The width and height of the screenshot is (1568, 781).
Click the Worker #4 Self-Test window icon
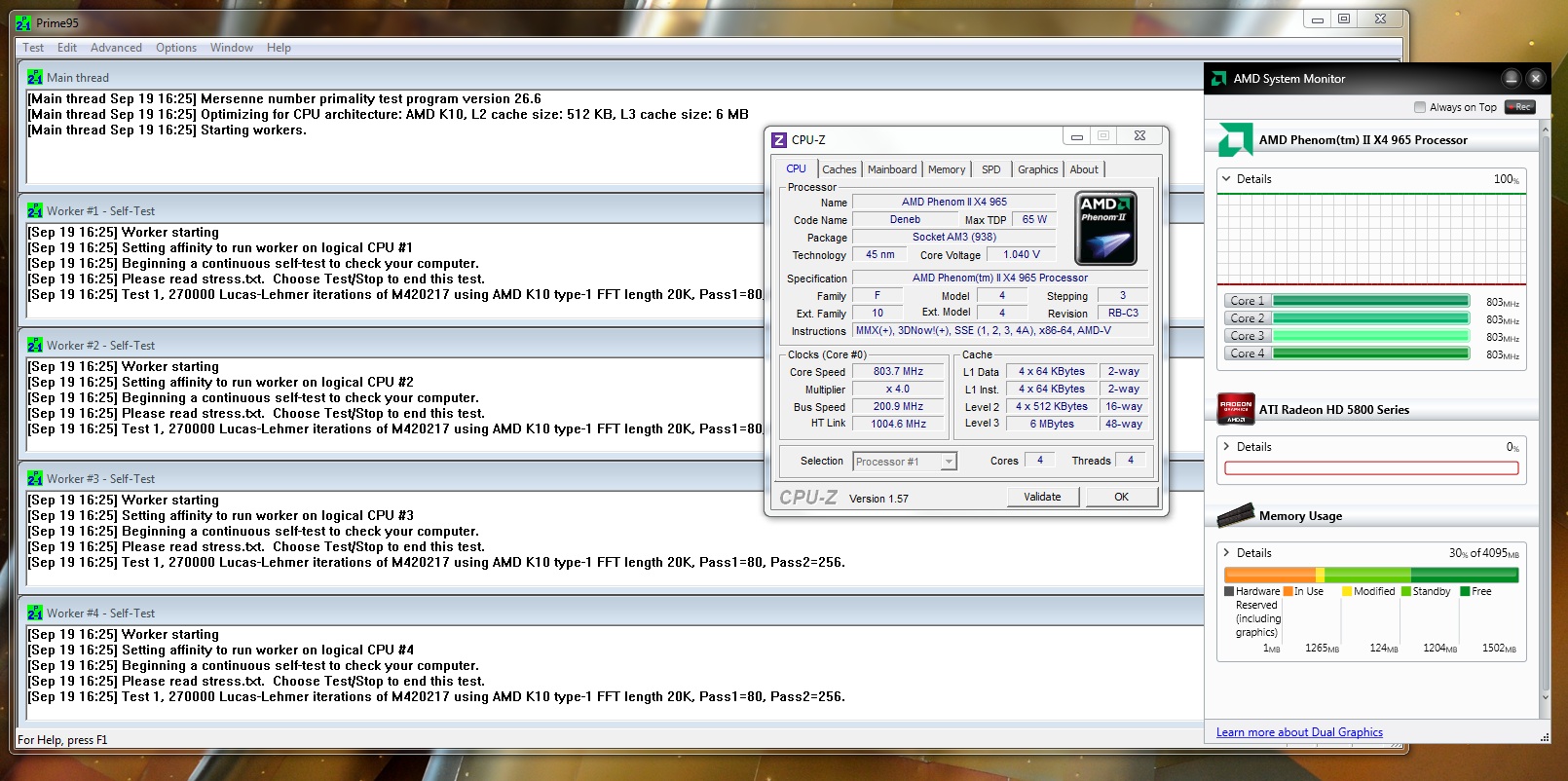35,613
